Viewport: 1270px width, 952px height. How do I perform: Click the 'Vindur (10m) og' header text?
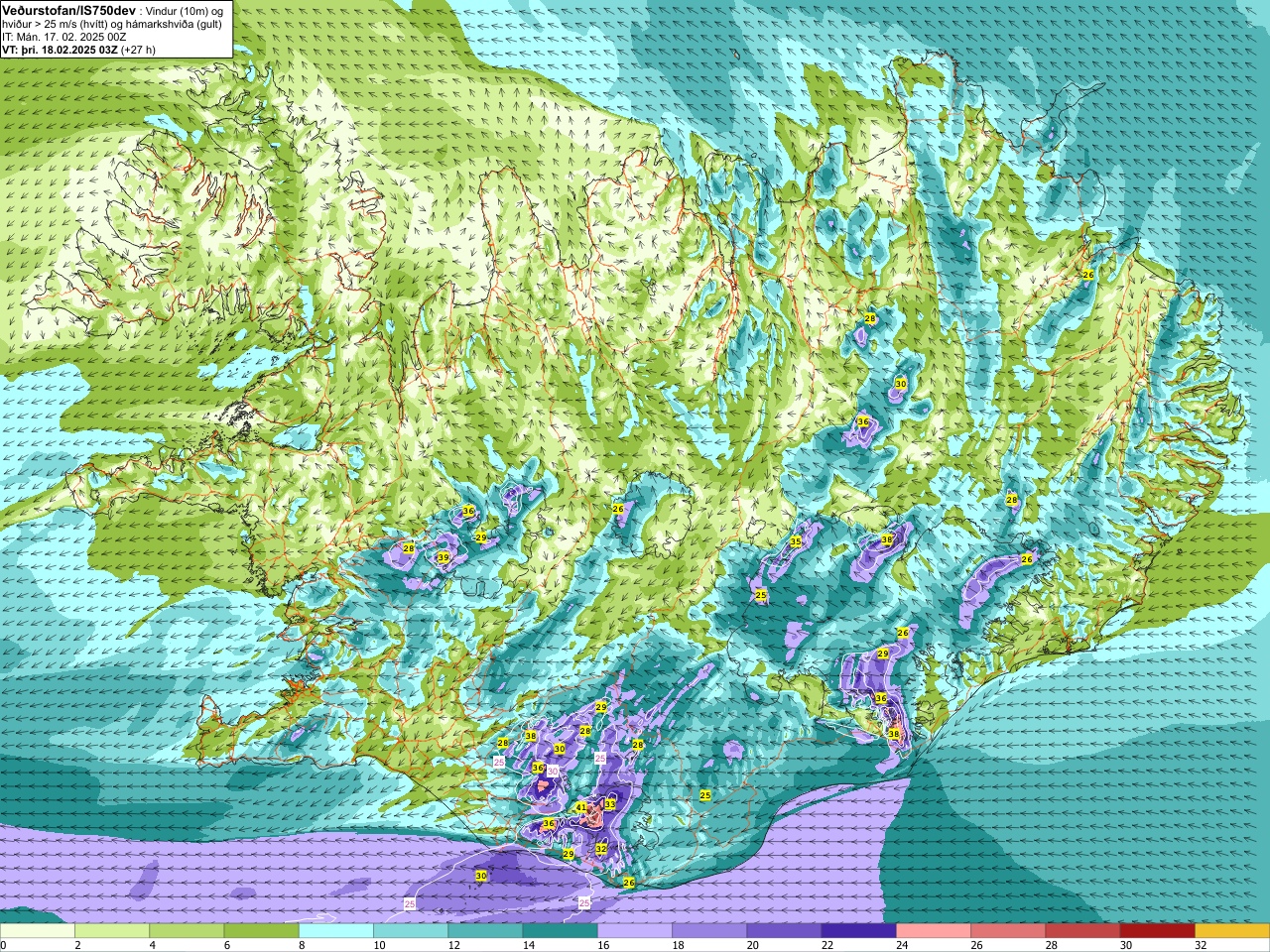186,10
